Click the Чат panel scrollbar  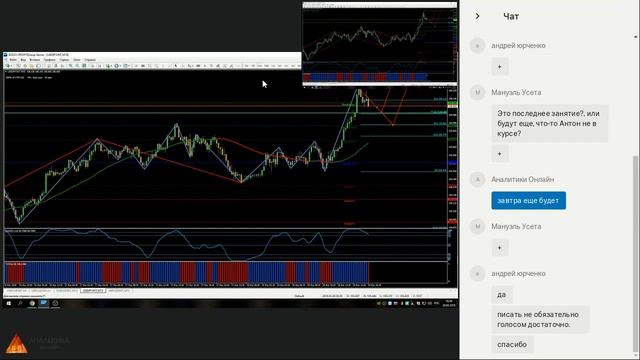(636, 253)
